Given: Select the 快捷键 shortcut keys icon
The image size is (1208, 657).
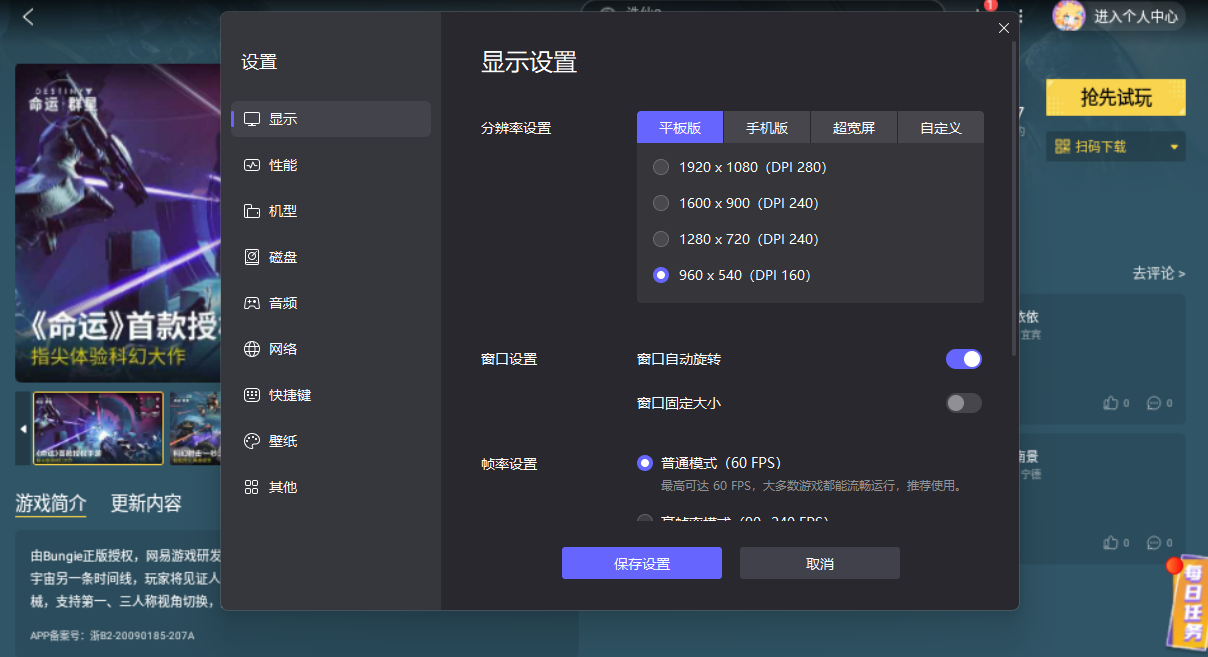Looking at the screenshot, I should [x=252, y=395].
